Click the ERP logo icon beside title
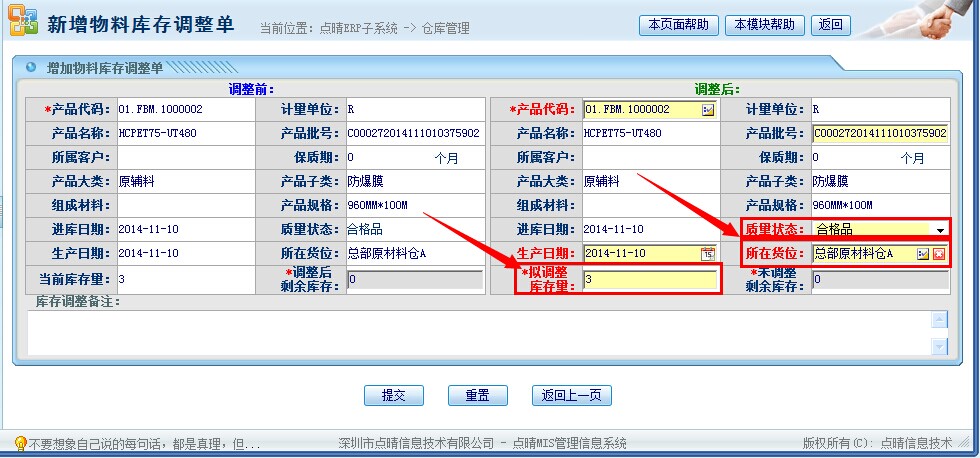This screenshot has height=458, width=980. [x=22, y=23]
